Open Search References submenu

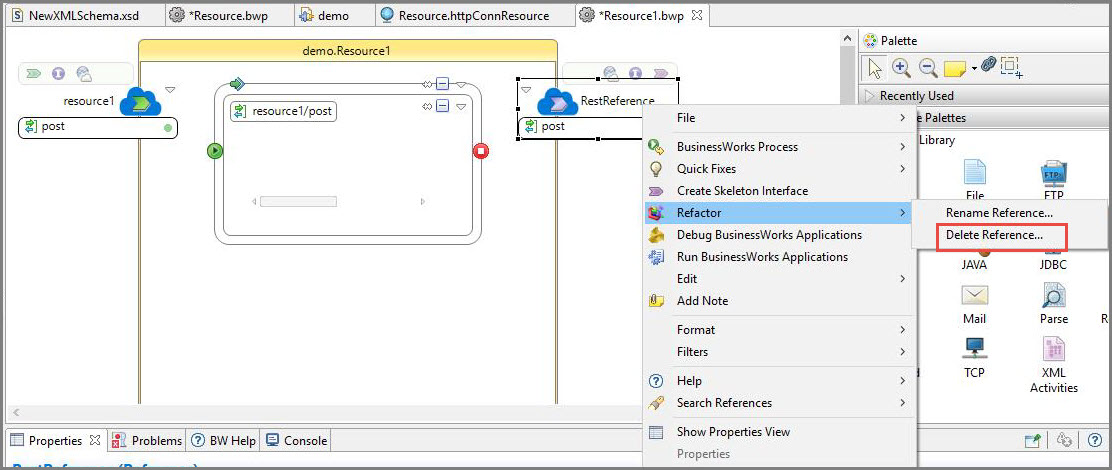[x=779, y=403]
